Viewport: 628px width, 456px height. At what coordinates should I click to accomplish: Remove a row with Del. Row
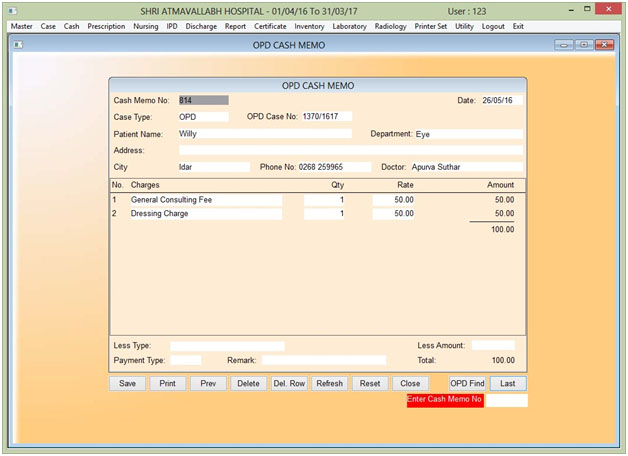click(289, 383)
